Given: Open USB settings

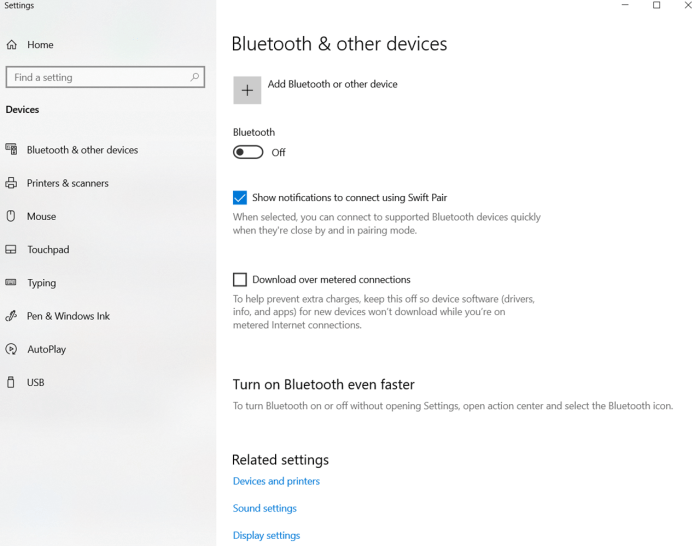Looking at the screenshot, I should tap(35, 382).
